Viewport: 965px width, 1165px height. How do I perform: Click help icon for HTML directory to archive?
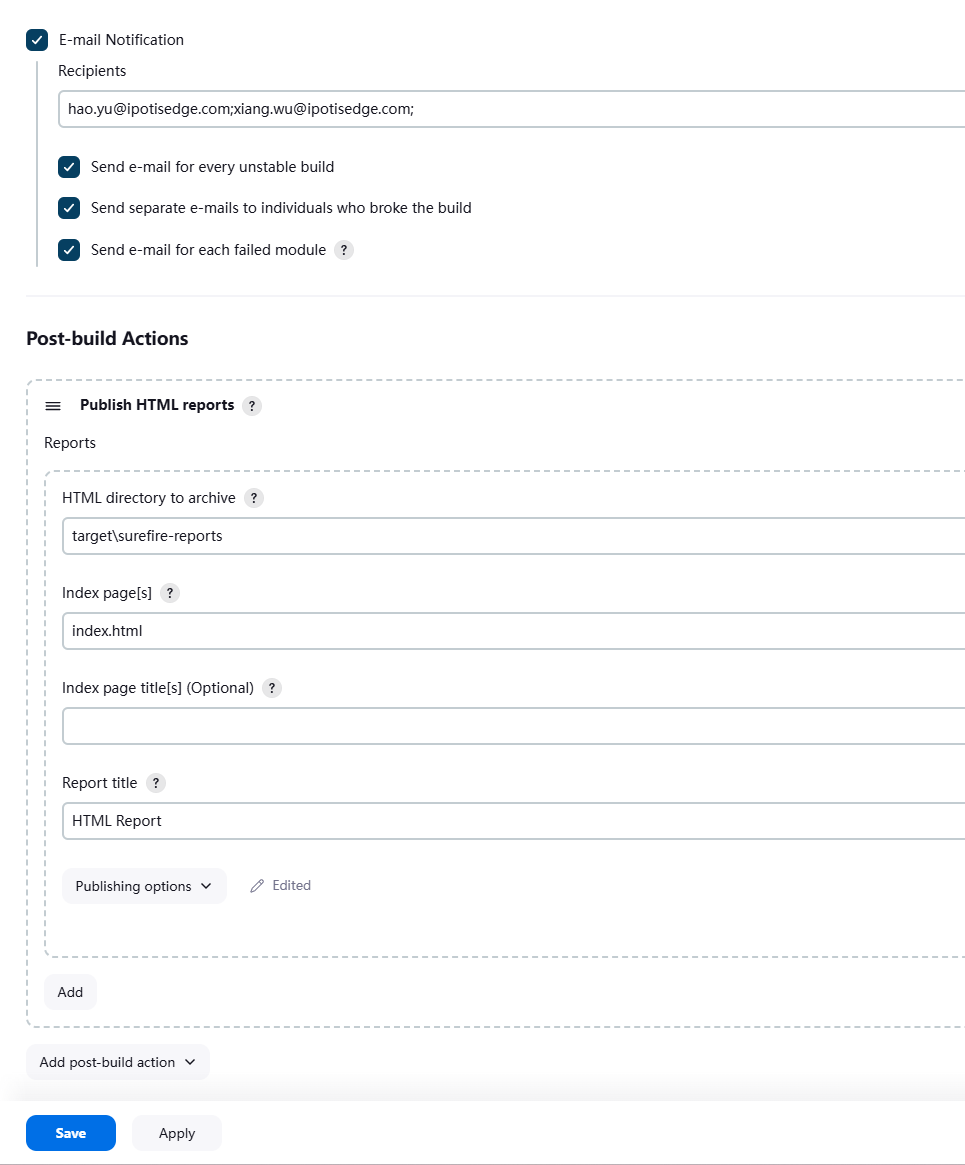tap(254, 498)
